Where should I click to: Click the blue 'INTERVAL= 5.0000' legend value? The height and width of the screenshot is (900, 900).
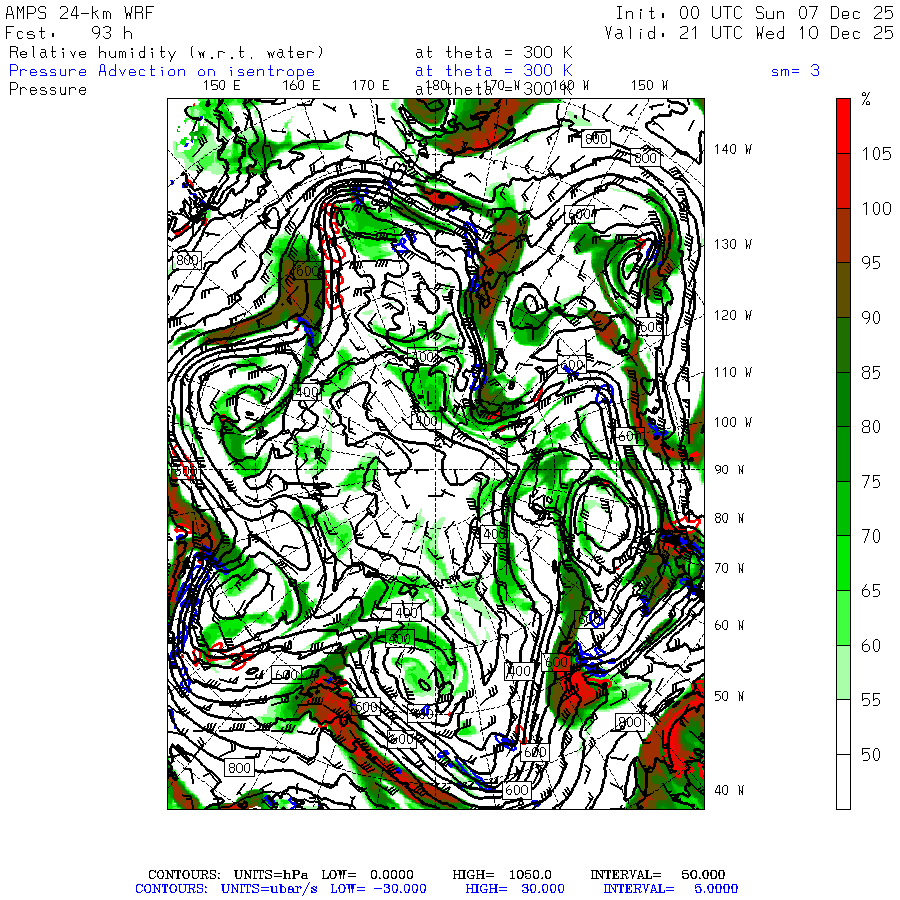click(670, 889)
